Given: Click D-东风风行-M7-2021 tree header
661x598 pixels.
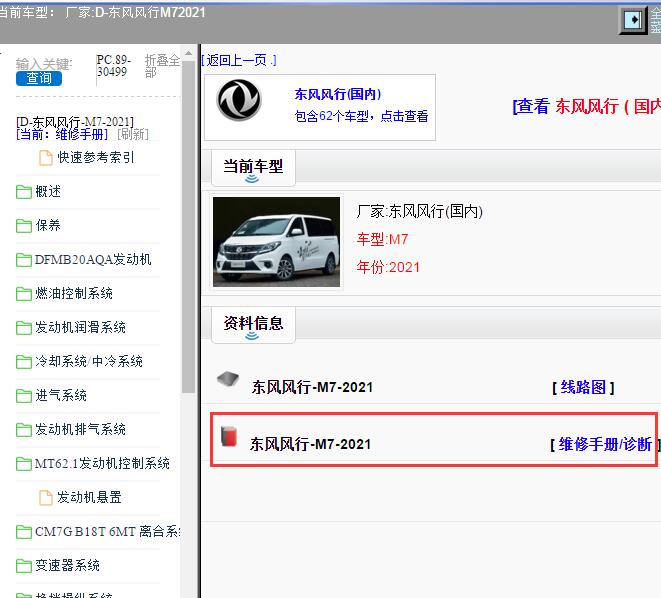Looking at the screenshot, I should pyautogui.click(x=75, y=122).
